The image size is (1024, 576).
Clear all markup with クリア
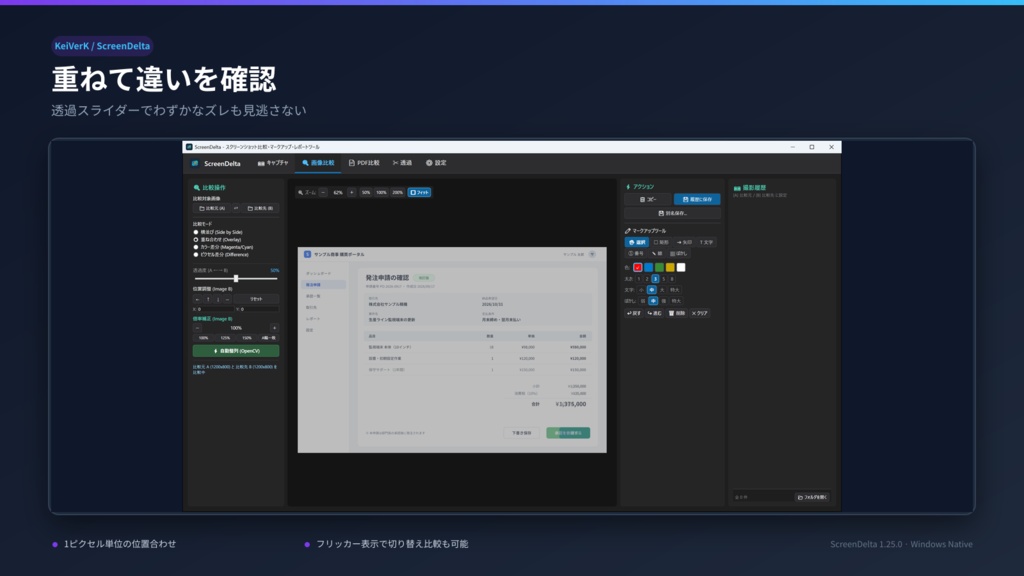699,313
